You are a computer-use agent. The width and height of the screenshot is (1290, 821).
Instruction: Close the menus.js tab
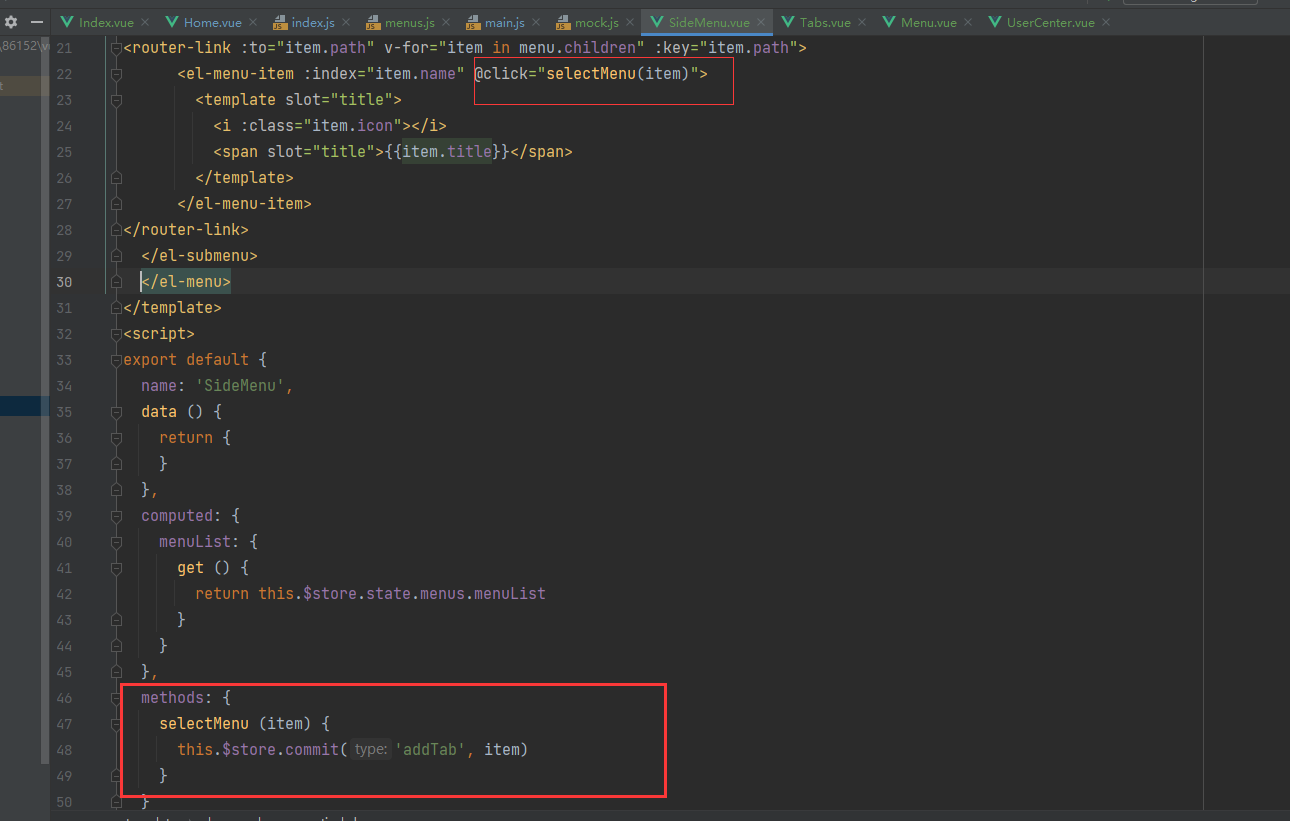tap(446, 22)
